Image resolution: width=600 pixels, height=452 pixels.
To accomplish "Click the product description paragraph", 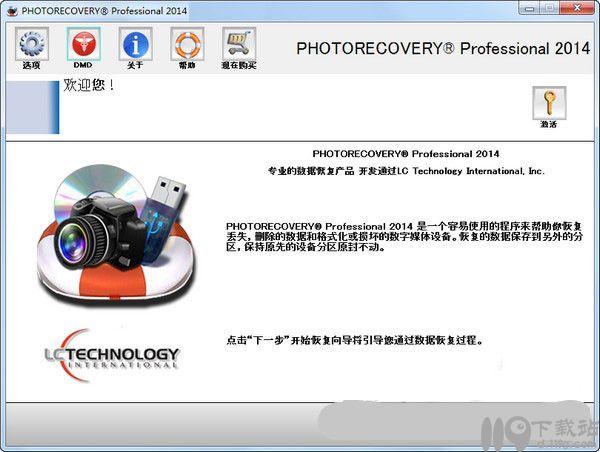I will click(x=404, y=237).
